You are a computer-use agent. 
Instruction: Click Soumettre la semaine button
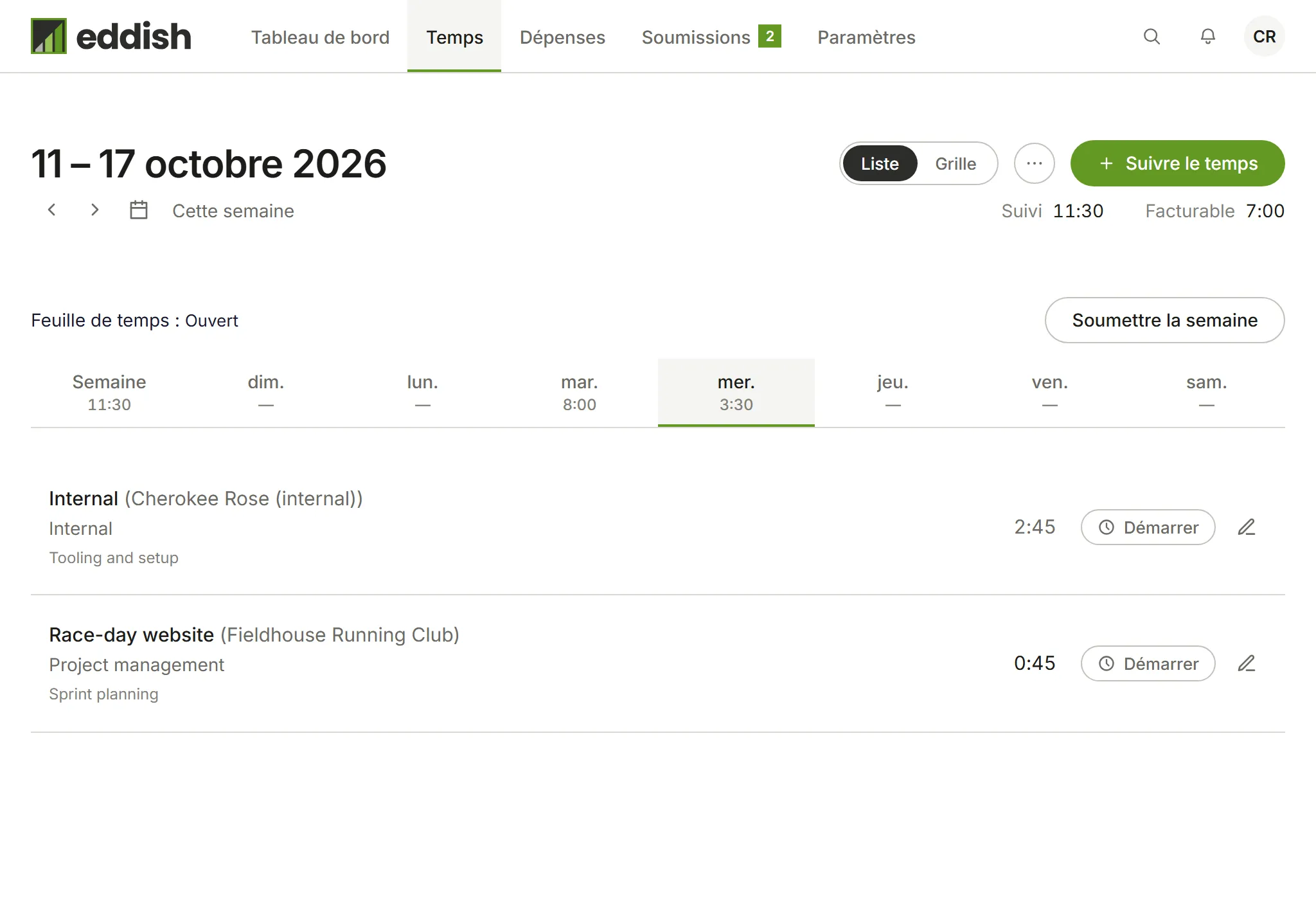point(1164,320)
